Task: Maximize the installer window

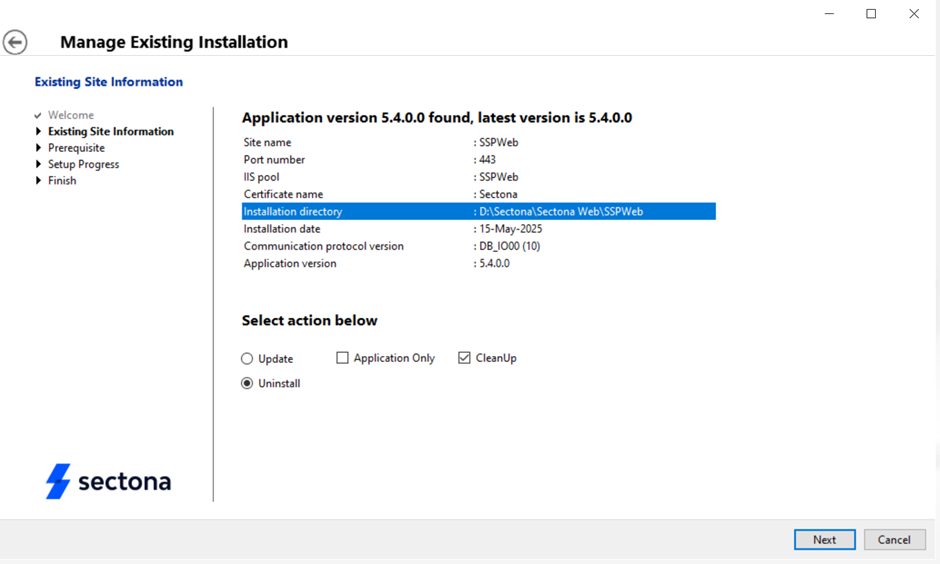Action: (871, 14)
